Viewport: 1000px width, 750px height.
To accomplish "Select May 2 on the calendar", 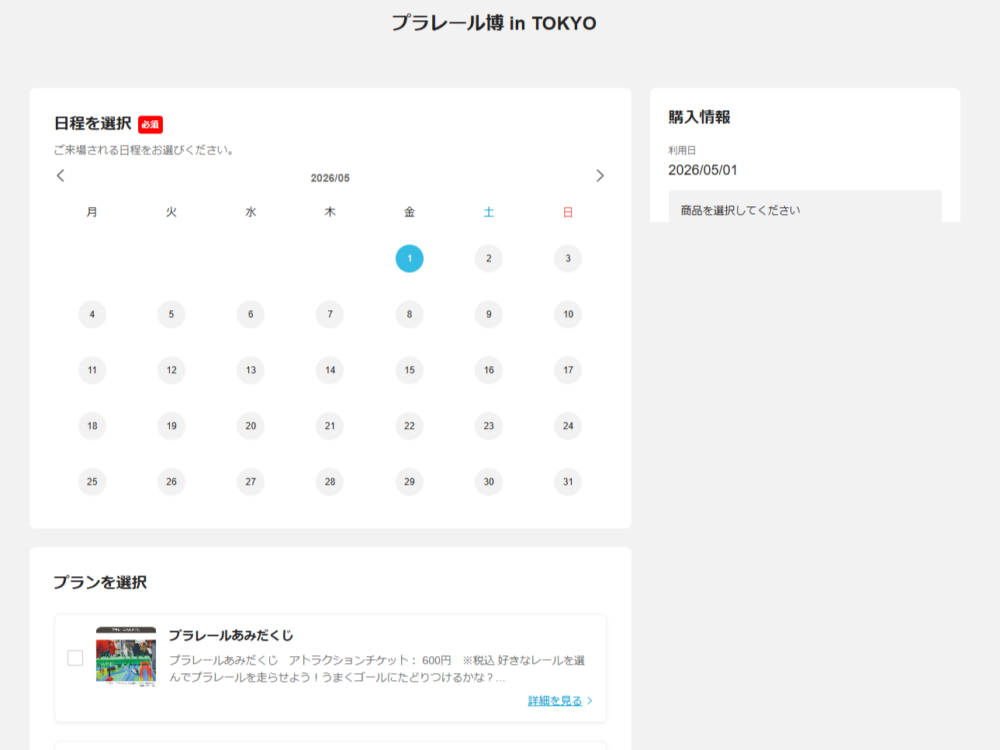I will pos(489,258).
